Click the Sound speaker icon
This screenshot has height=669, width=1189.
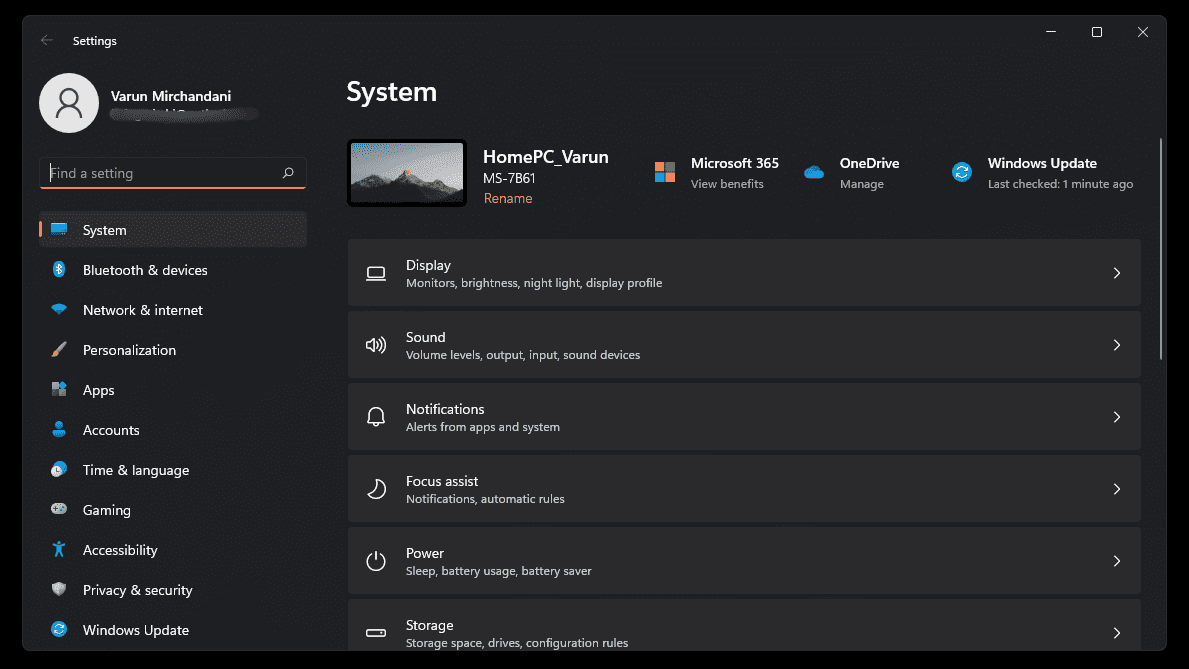tap(376, 345)
